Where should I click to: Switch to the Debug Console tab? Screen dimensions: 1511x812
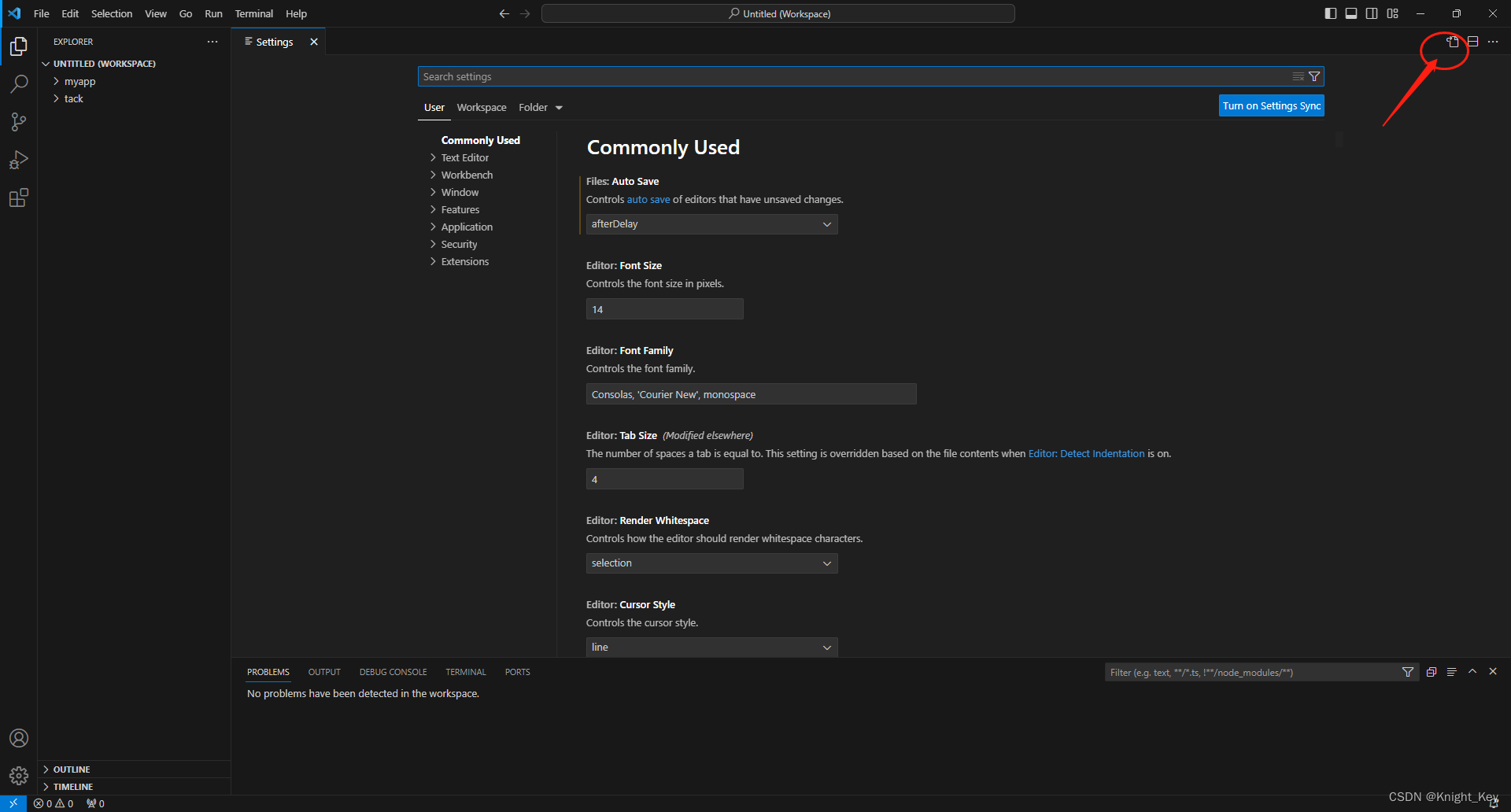click(x=393, y=672)
